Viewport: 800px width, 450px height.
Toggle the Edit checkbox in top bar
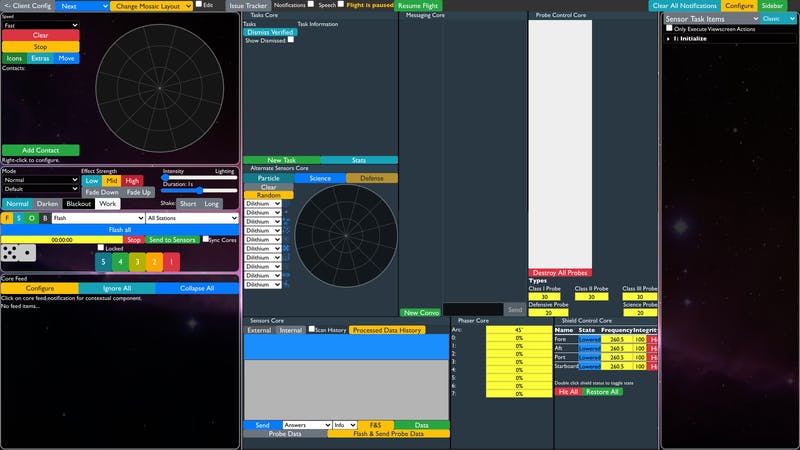(x=199, y=4)
